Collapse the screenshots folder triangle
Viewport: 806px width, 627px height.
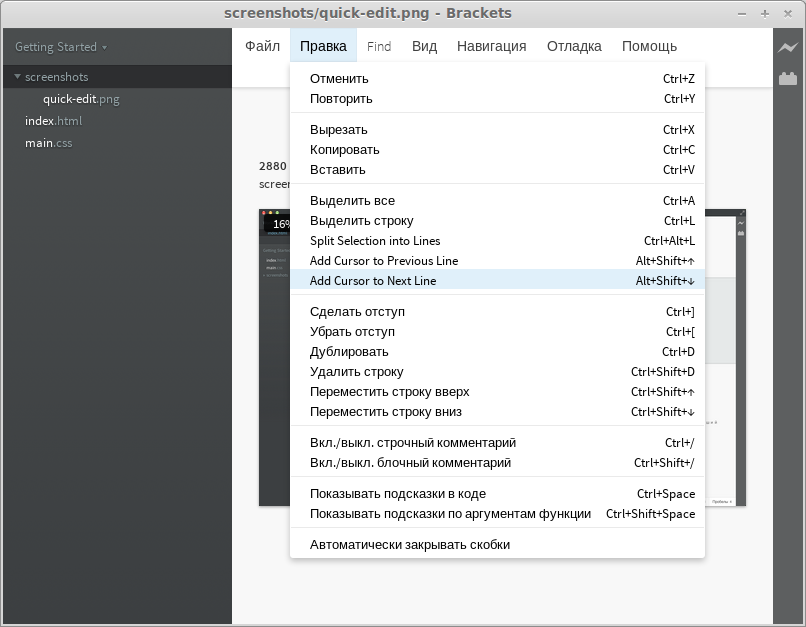click(x=17, y=77)
